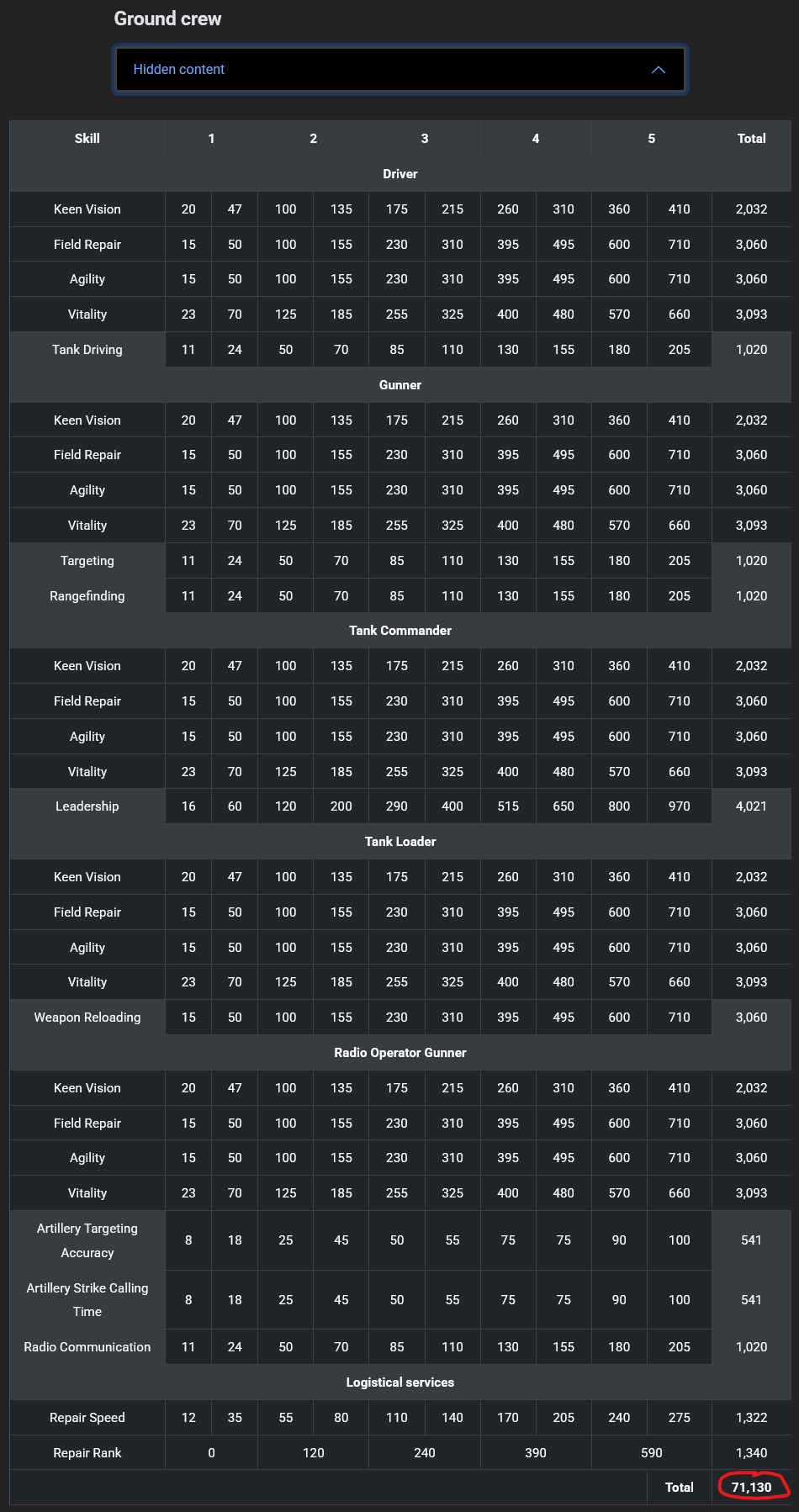Click the Radio Operator Gunner section header

(400, 1053)
